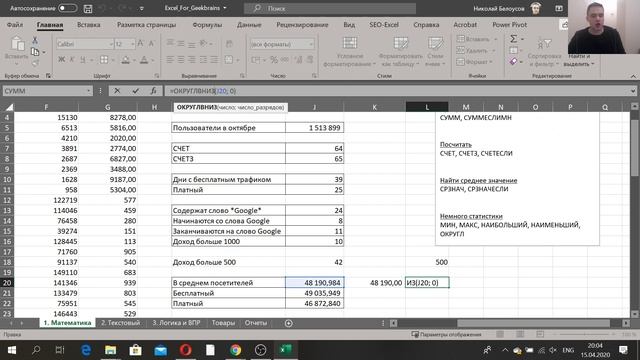The height and width of the screenshot is (360, 640).
Task: Open the Файл menu
Action: click(x=15, y=25)
